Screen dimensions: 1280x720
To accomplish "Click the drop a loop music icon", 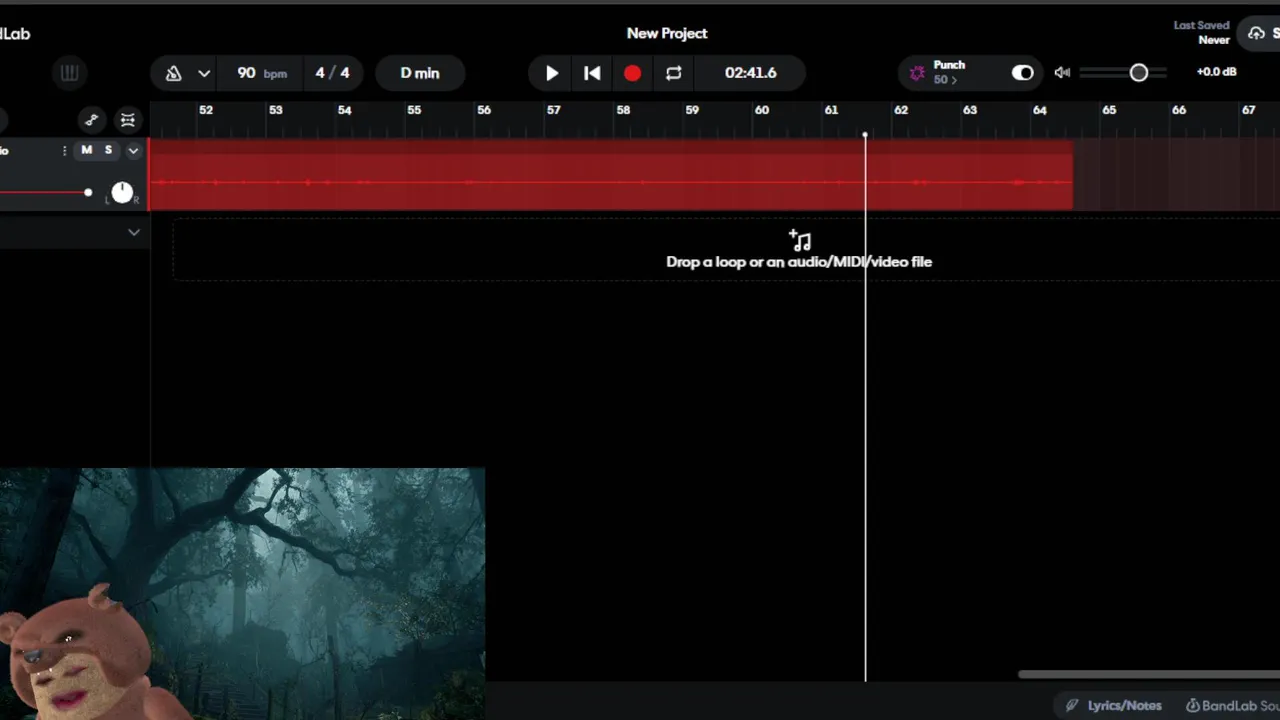I will [800, 240].
